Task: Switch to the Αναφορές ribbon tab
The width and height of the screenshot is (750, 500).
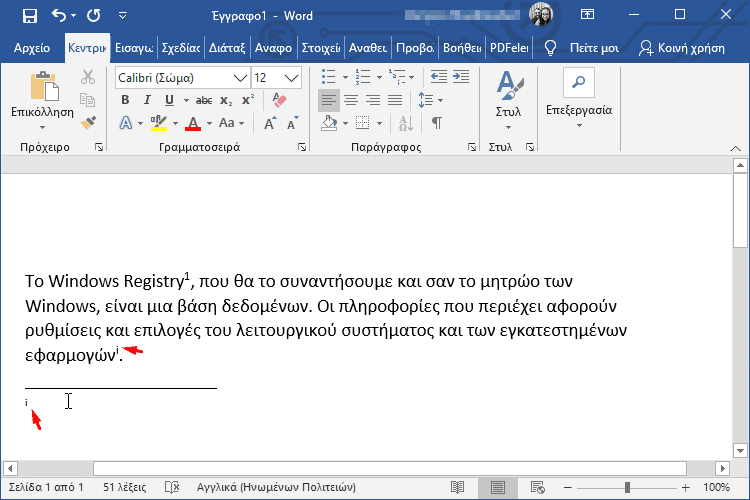Action: point(273,48)
